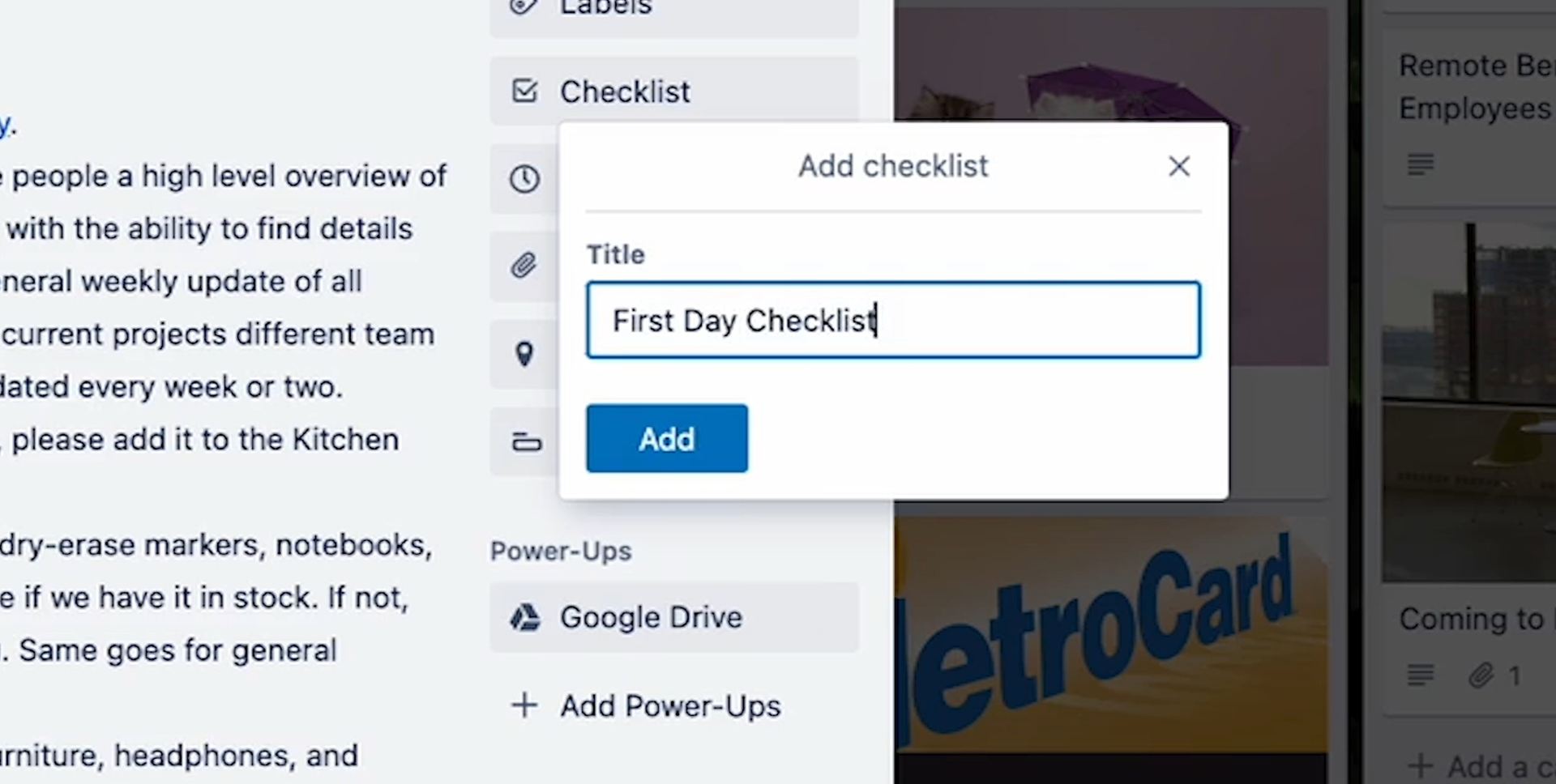This screenshot has width=1556, height=784.
Task: Click the checklist Title input field
Action: pyautogui.click(x=893, y=320)
